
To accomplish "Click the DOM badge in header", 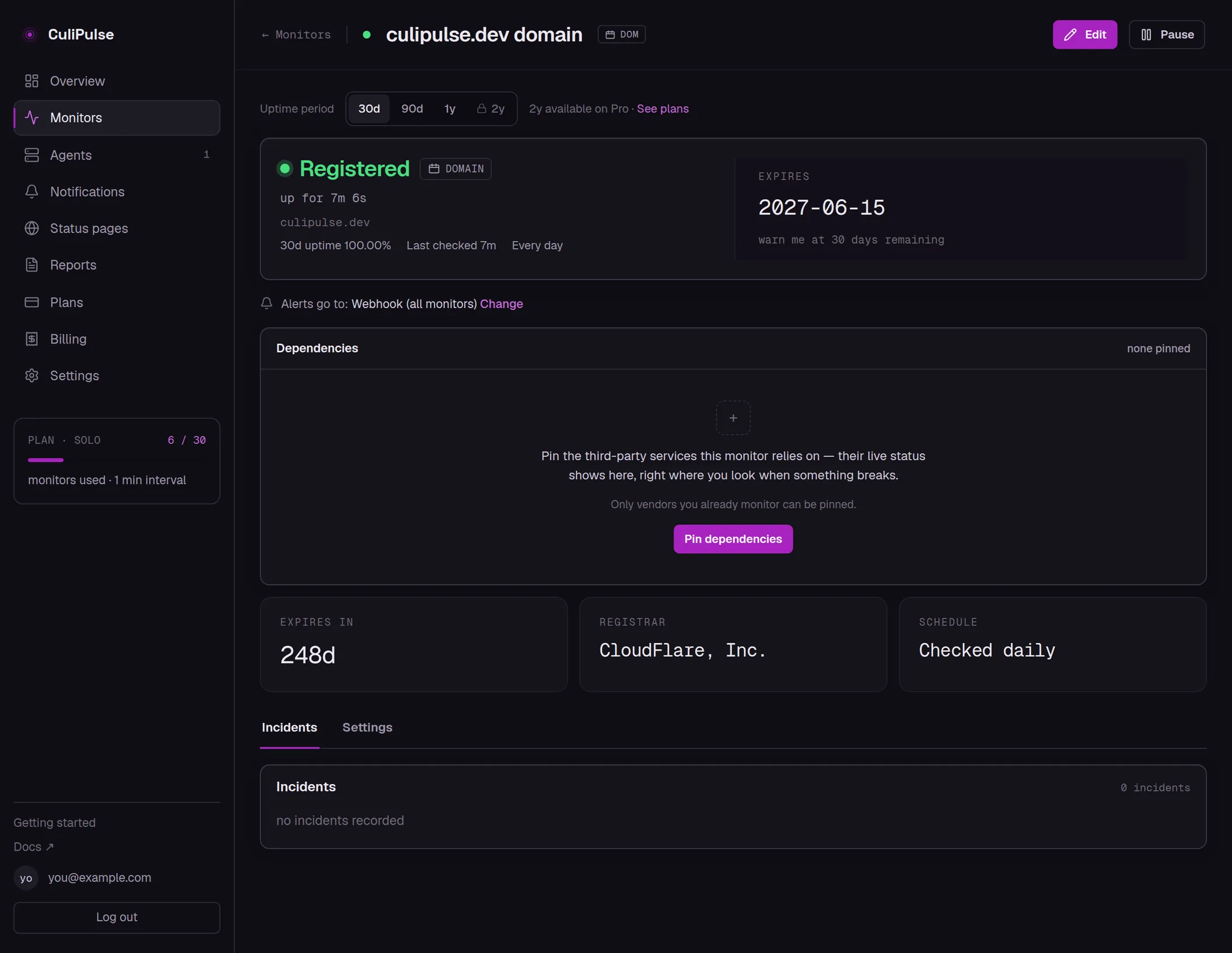I will pyautogui.click(x=621, y=34).
